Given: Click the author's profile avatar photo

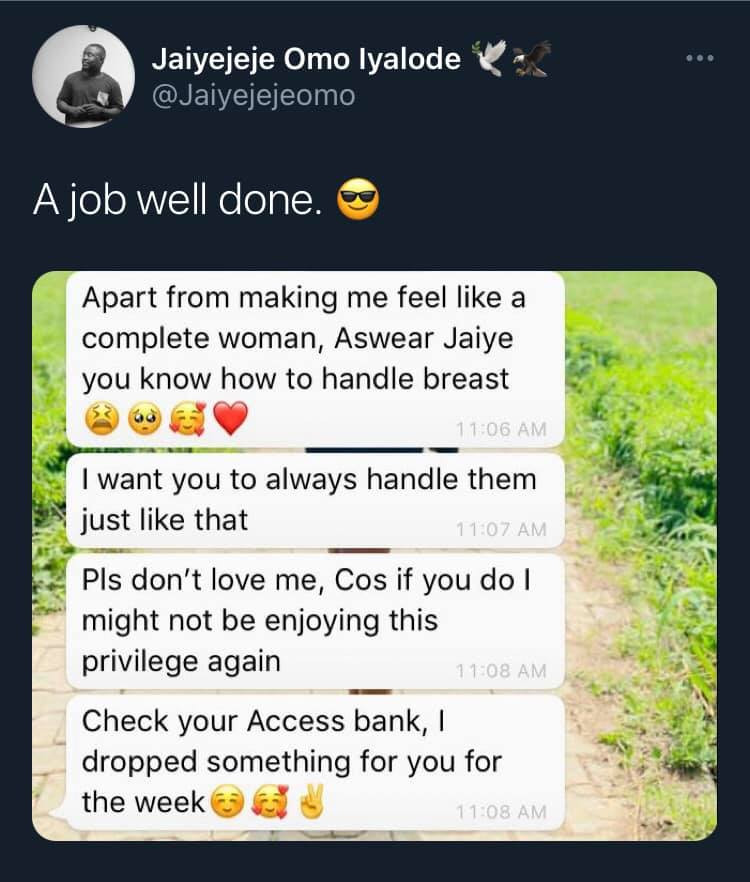Looking at the screenshot, I should (83, 76).
